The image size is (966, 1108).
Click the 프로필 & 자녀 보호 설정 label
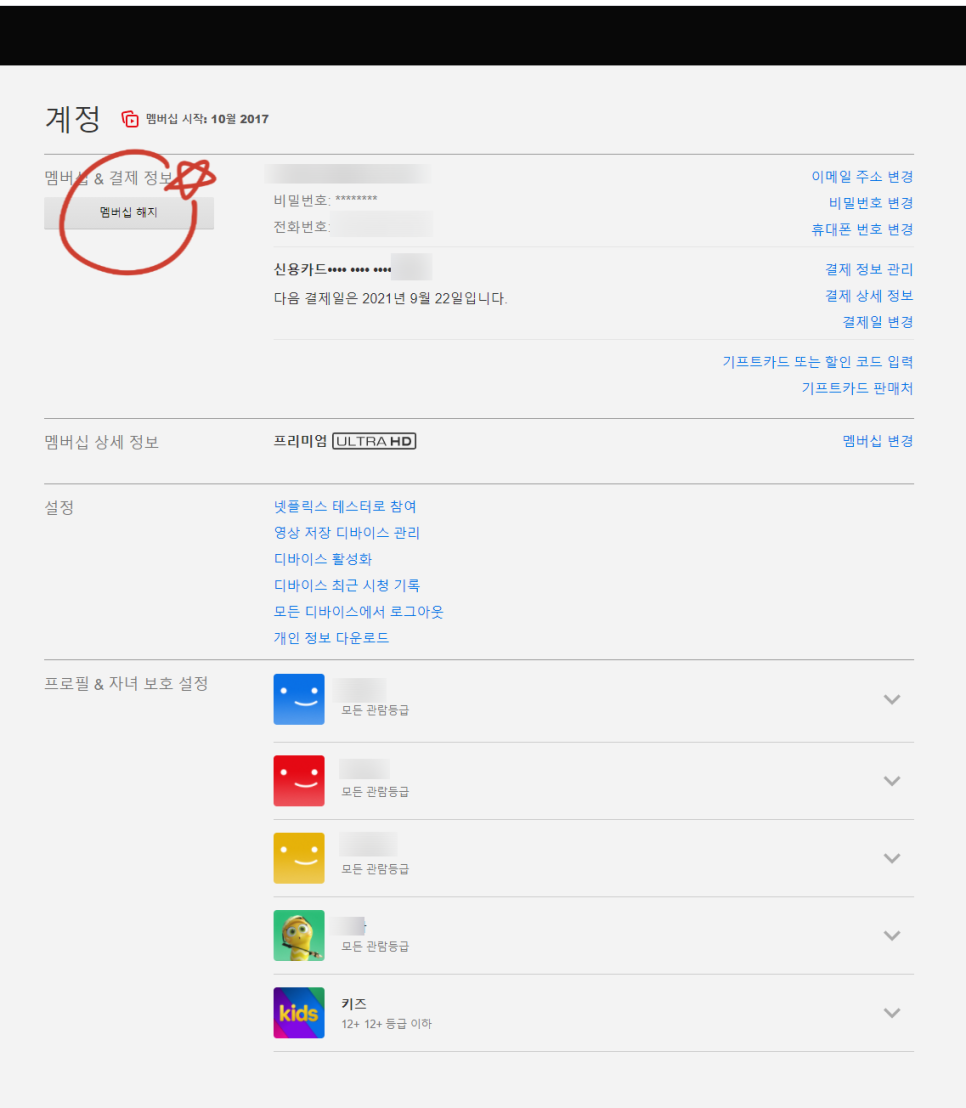pyautogui.click(x=126, y=684)
